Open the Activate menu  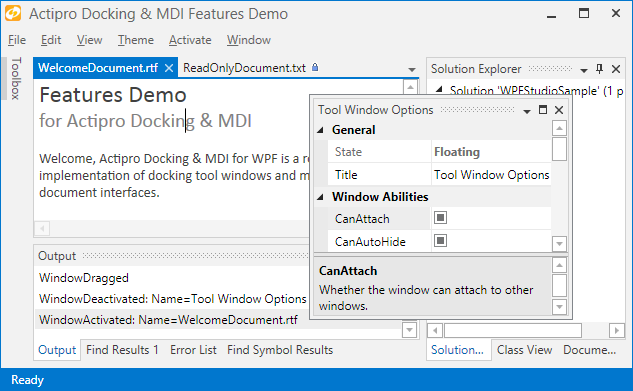point(190,40)
